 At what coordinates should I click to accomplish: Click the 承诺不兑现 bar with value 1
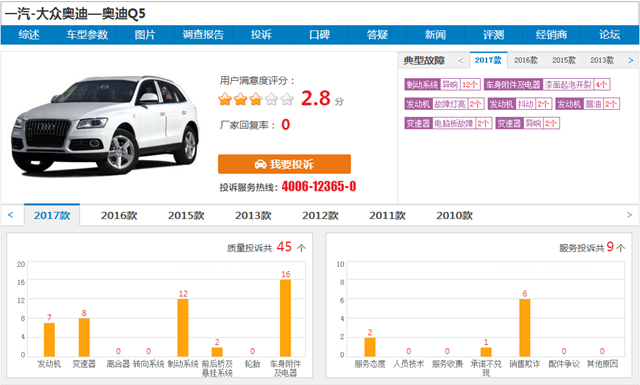(x=486, y=352)
